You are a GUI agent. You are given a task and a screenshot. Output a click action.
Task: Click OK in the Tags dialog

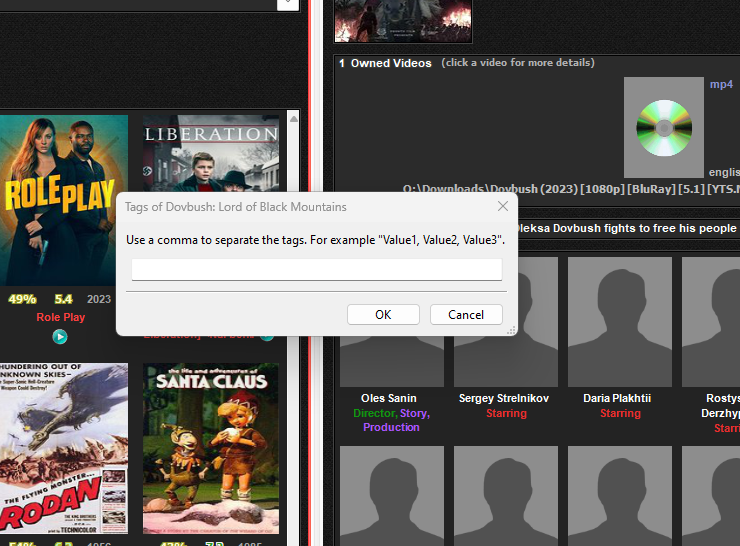(x=383, y=315)
